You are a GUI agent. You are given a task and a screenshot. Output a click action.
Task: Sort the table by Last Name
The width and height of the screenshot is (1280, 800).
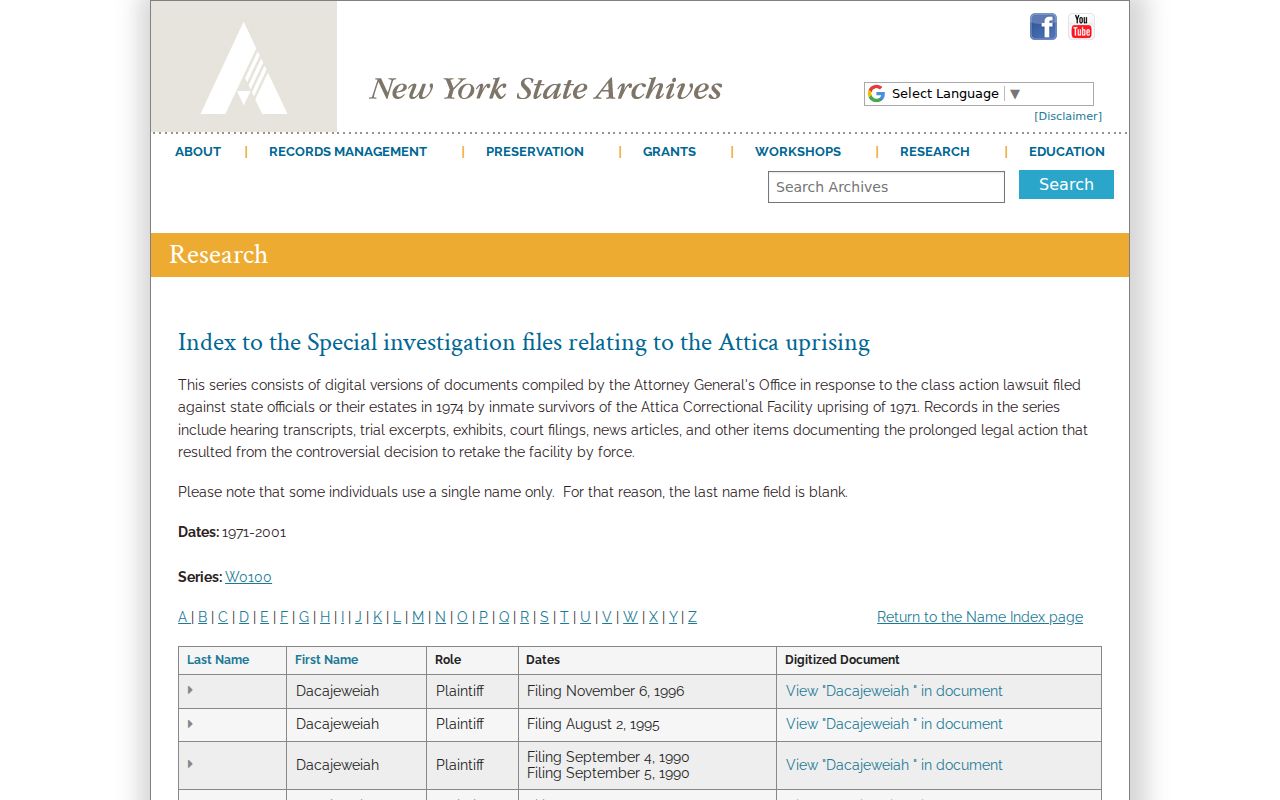tap(218, 660)
